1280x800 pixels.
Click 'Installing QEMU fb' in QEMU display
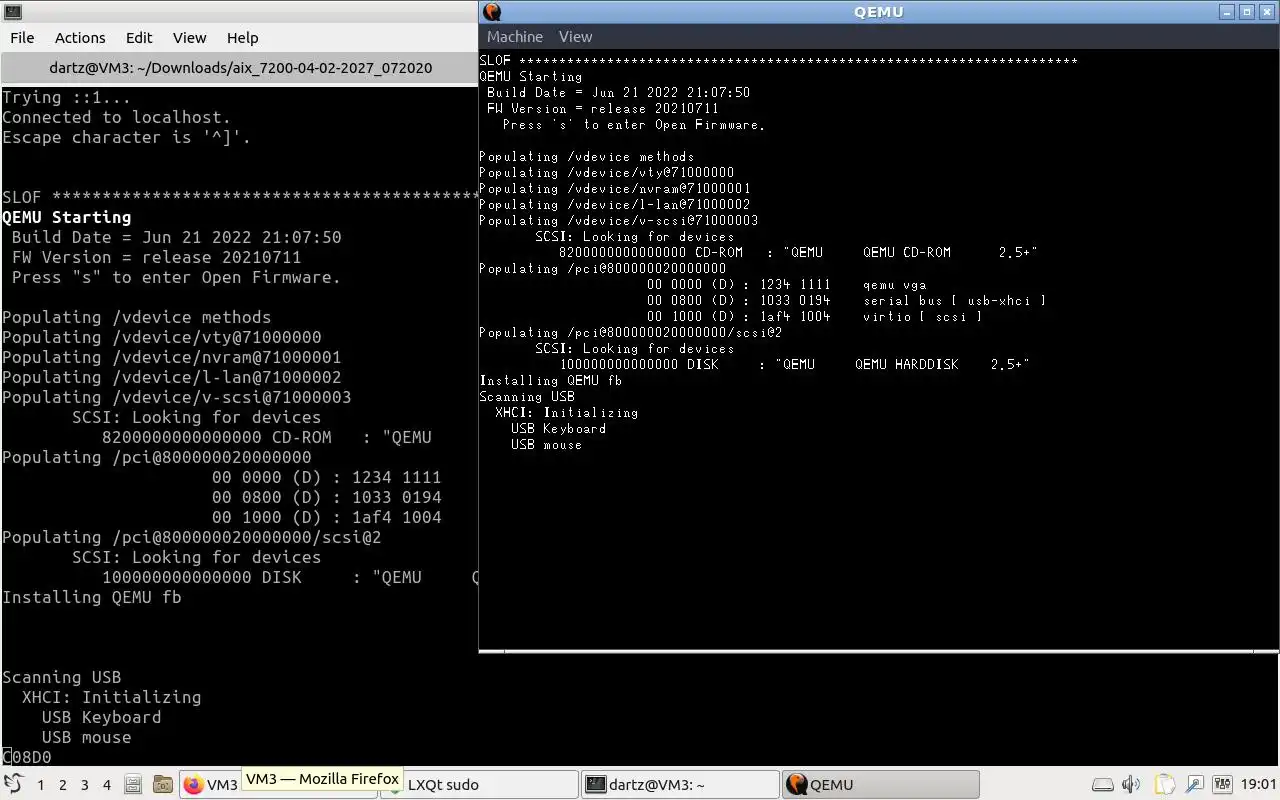tap(551, 380)
